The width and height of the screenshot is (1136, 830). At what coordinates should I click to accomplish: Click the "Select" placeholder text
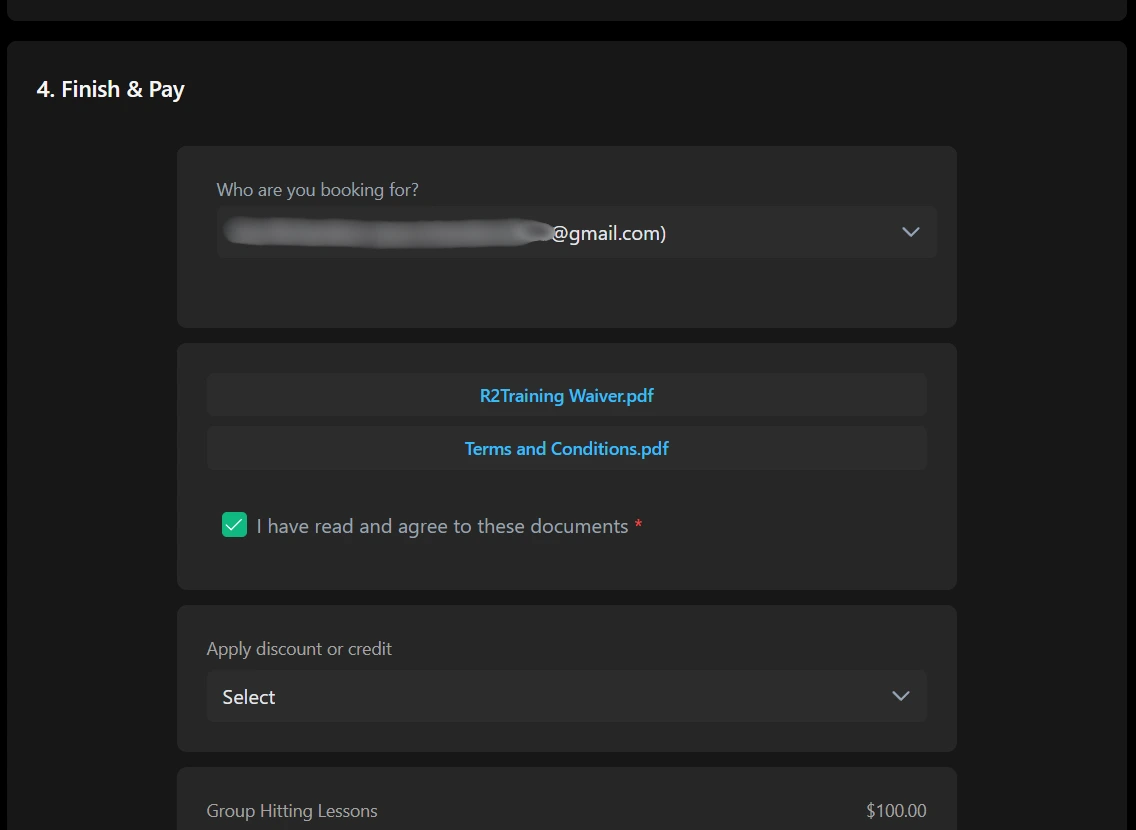(249, 697)
